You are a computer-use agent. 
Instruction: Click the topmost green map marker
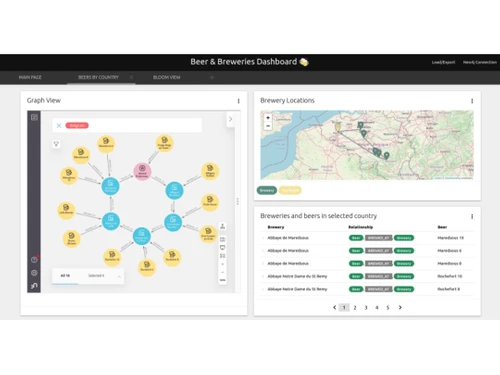pyautogui.click(x=360, y=125)
